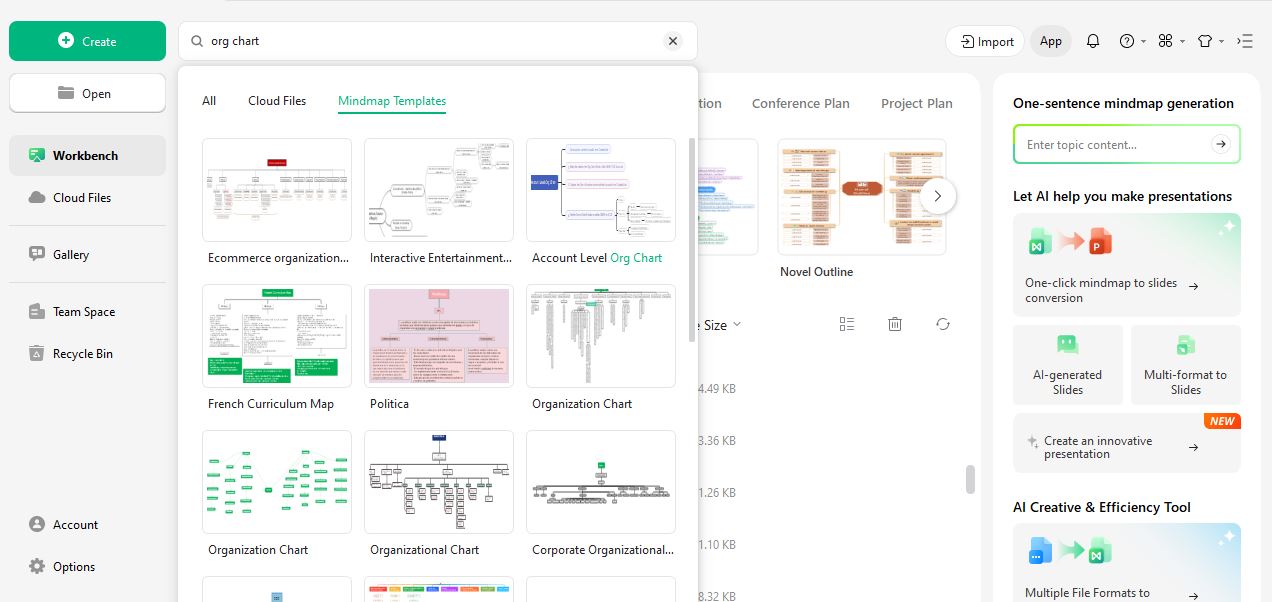Click the search magnifier icon

point(195,41)
